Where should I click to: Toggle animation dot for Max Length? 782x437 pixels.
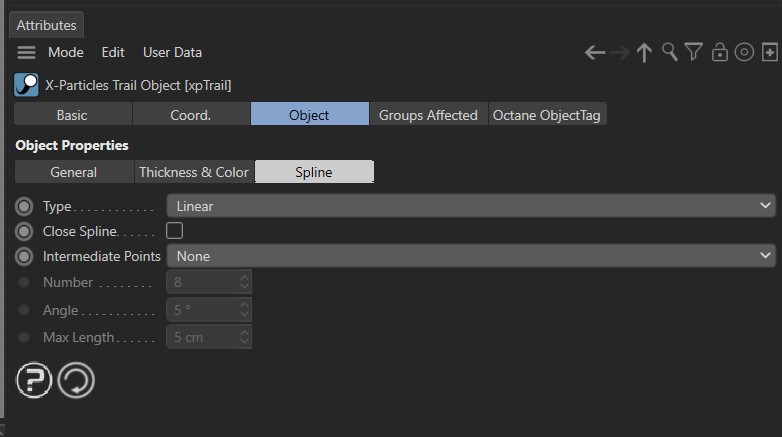[x=23, y=337]
